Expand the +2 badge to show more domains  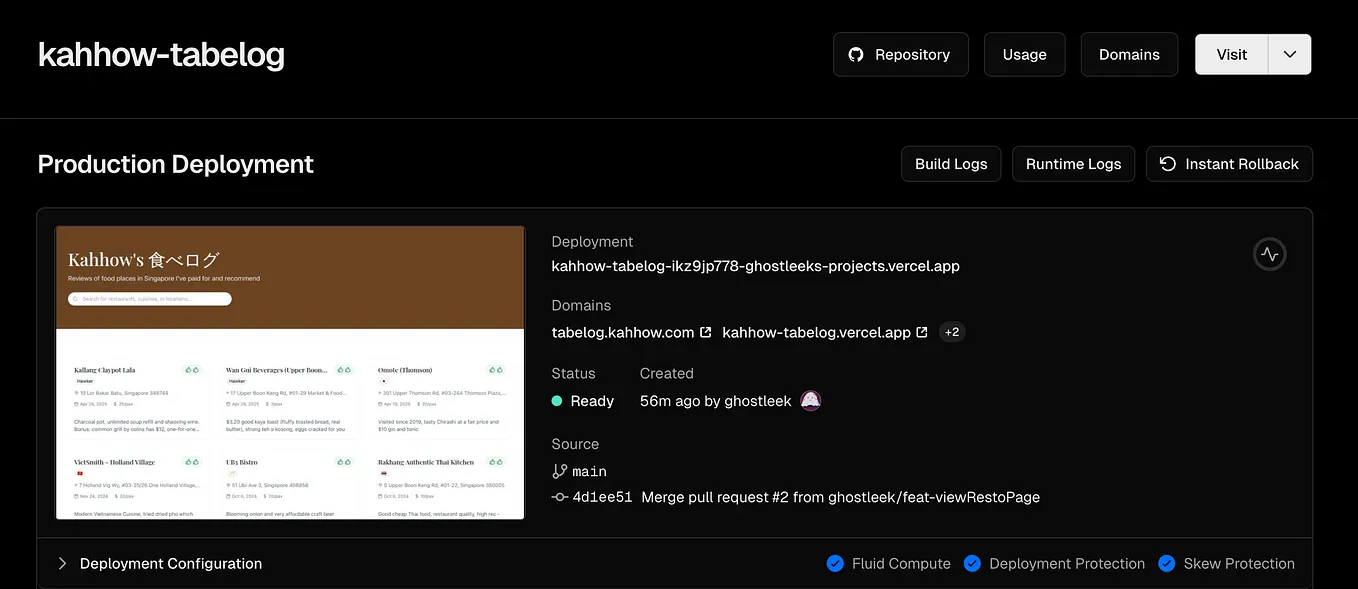coord(951,331)
